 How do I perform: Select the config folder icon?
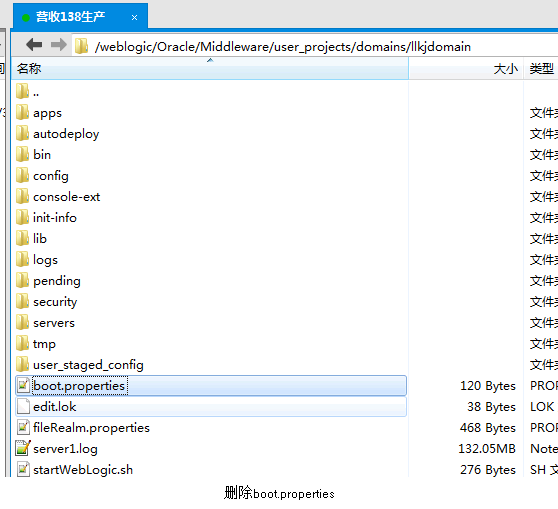[22, 175]
